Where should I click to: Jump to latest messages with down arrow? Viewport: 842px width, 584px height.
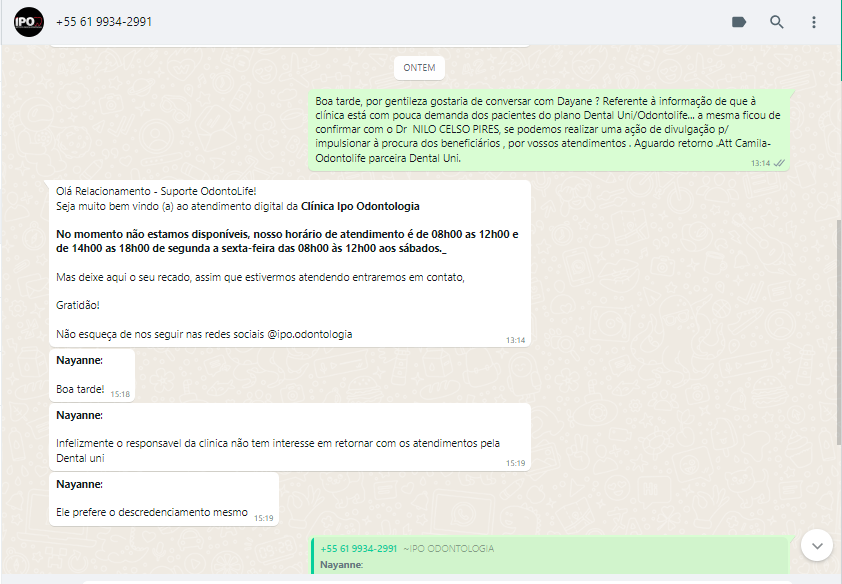click(x=817, y=545)
